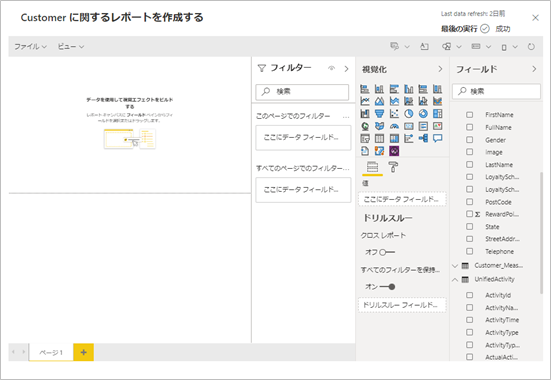
Task: Select the treemap visual
Action: 437,114
